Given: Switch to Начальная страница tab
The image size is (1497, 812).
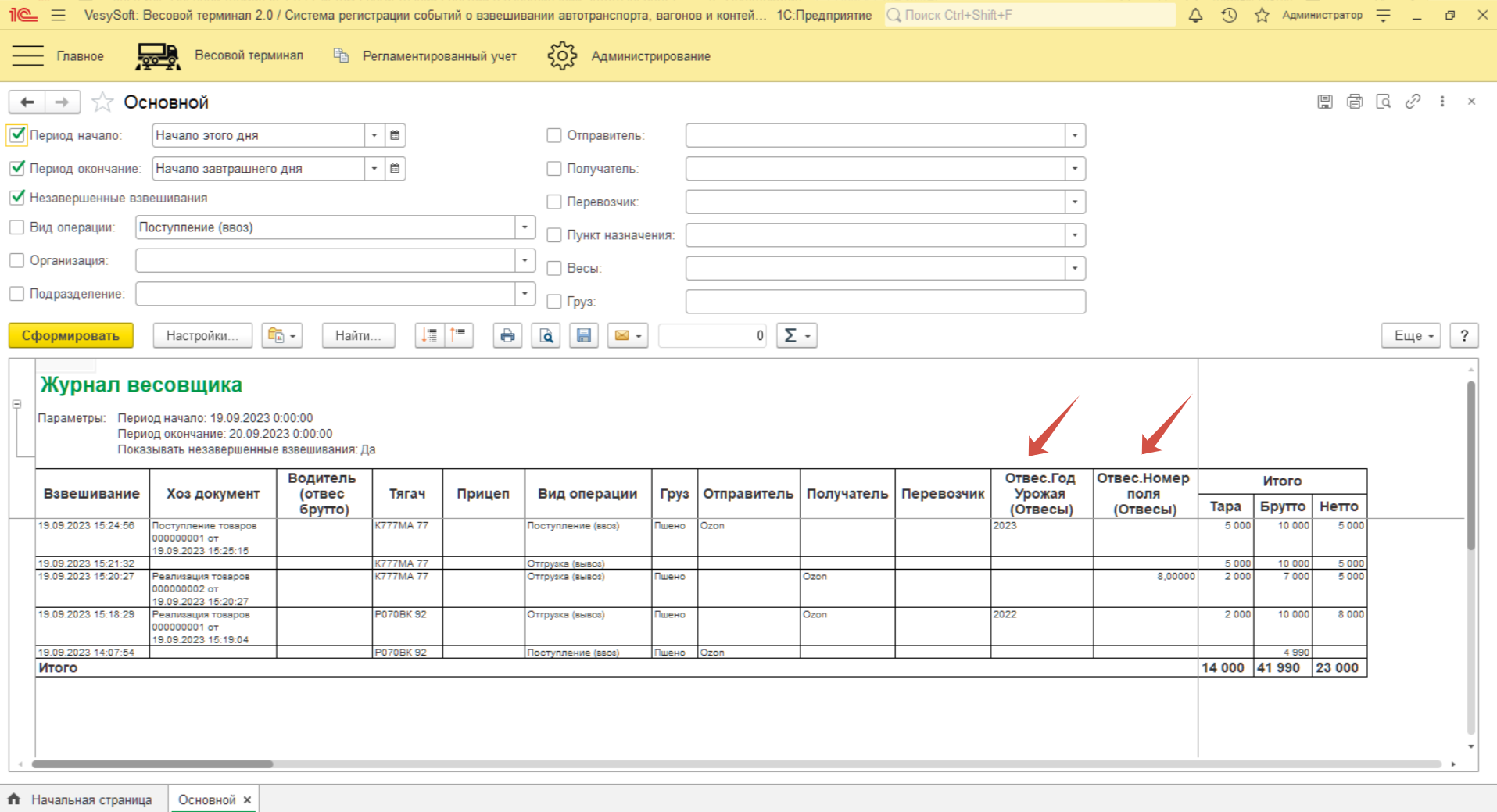Looking at the screenshot, I should [x=91, y=799].
